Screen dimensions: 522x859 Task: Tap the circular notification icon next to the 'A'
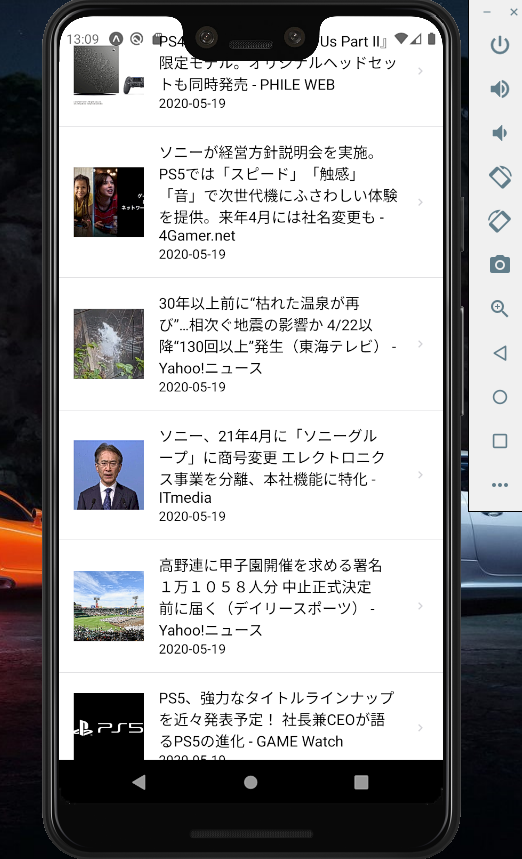(136, 39)
